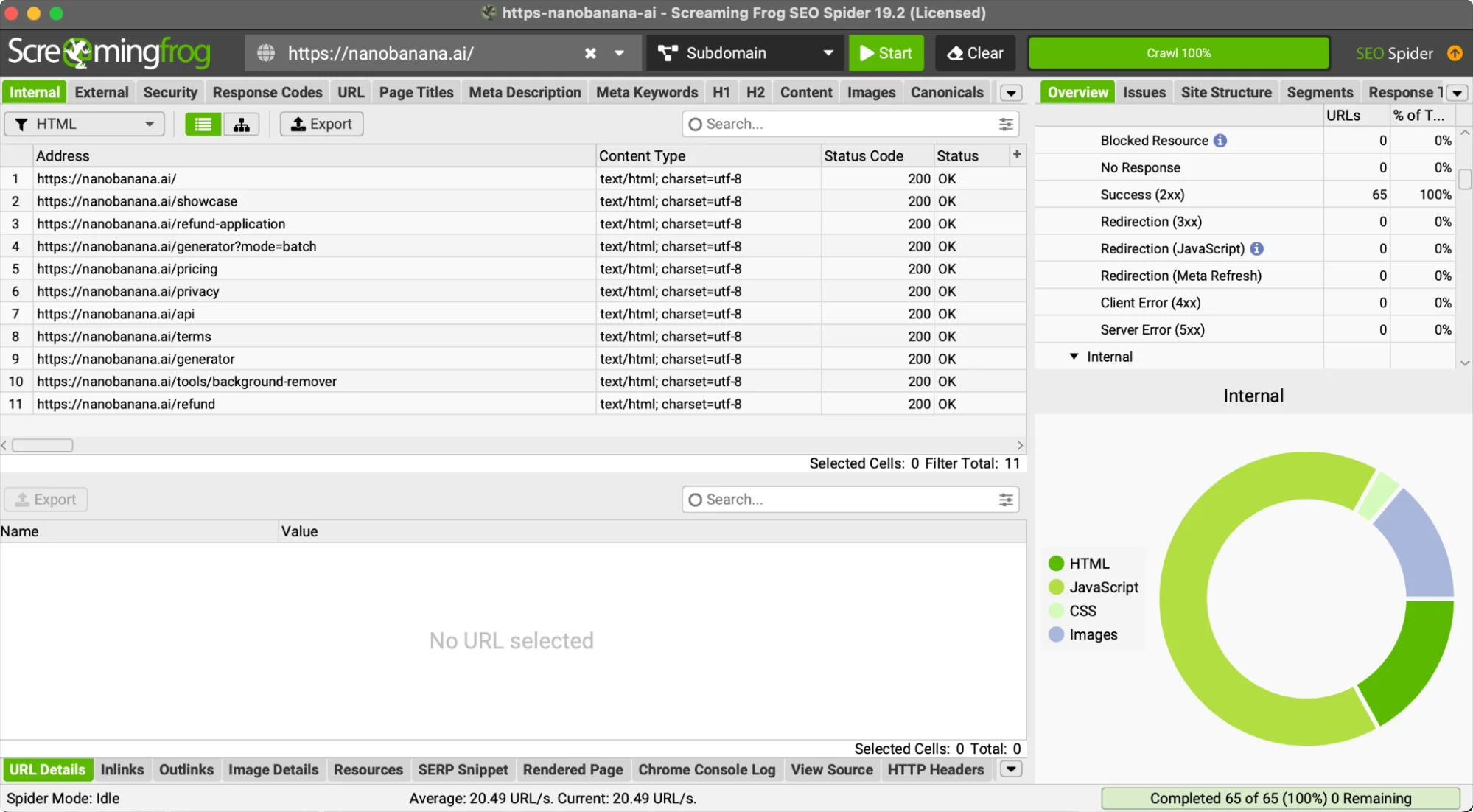Click Blocked Resource info icon
Viewport: 1473px width, 812px height.
pos(1220,141)
